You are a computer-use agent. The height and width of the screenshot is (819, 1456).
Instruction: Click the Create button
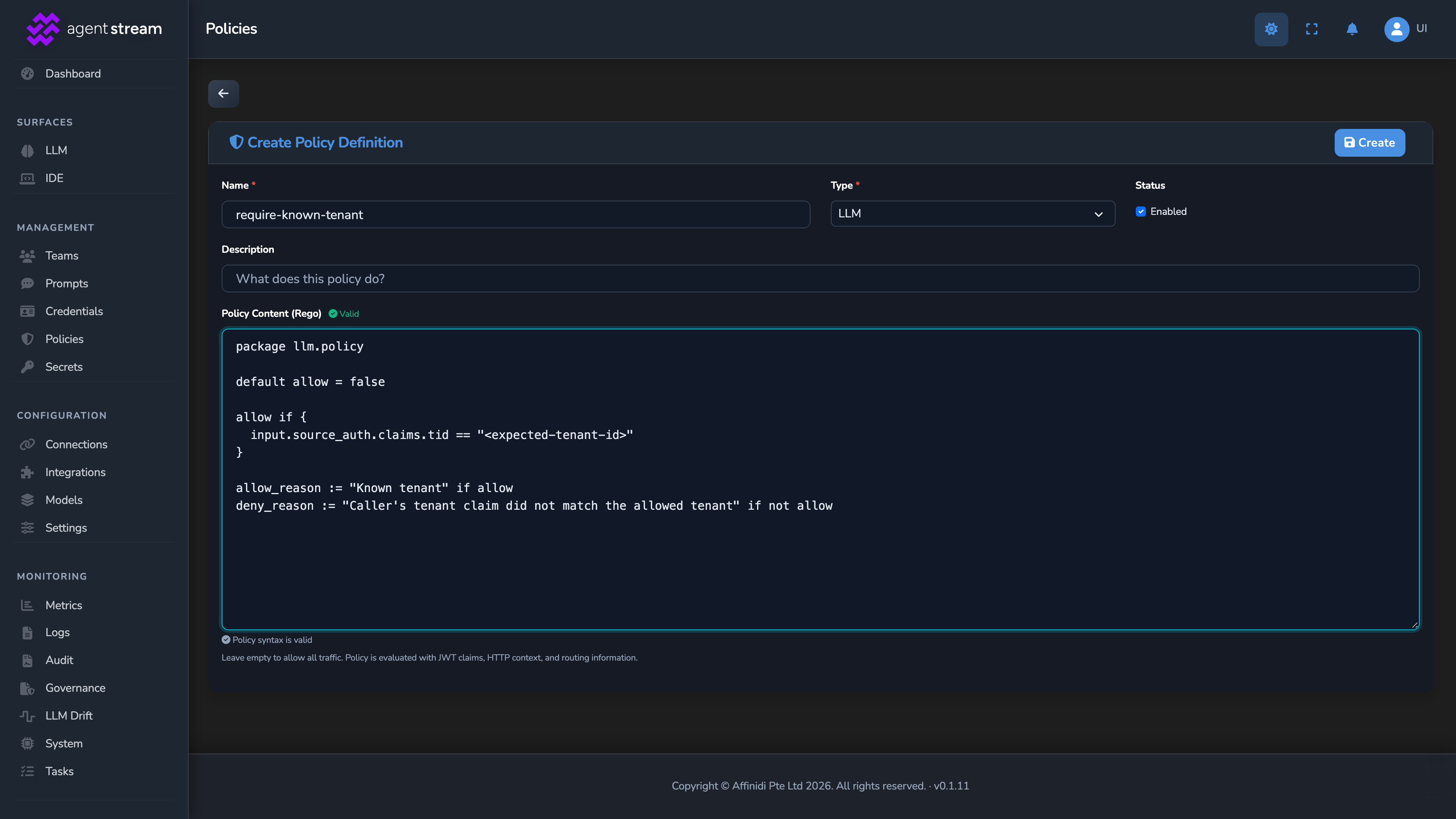pyautogui.click(x=1369, y=142)
